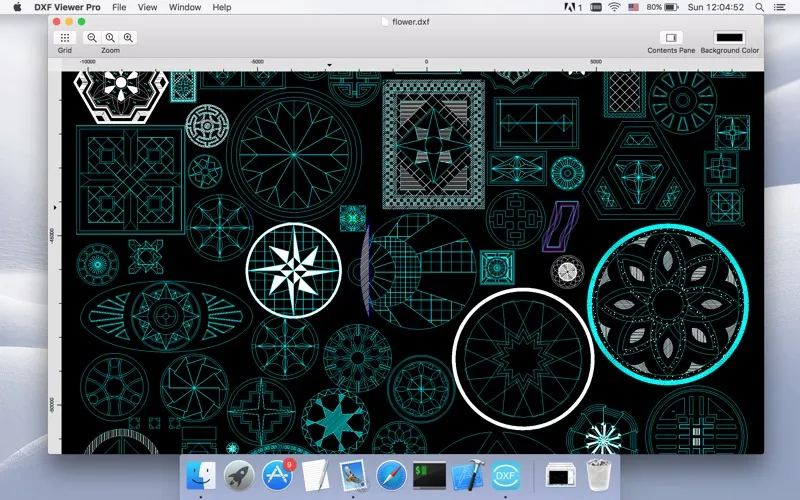
Task: Click the clock showing Sun 12:04:52
Action: [x=715, y=7]
